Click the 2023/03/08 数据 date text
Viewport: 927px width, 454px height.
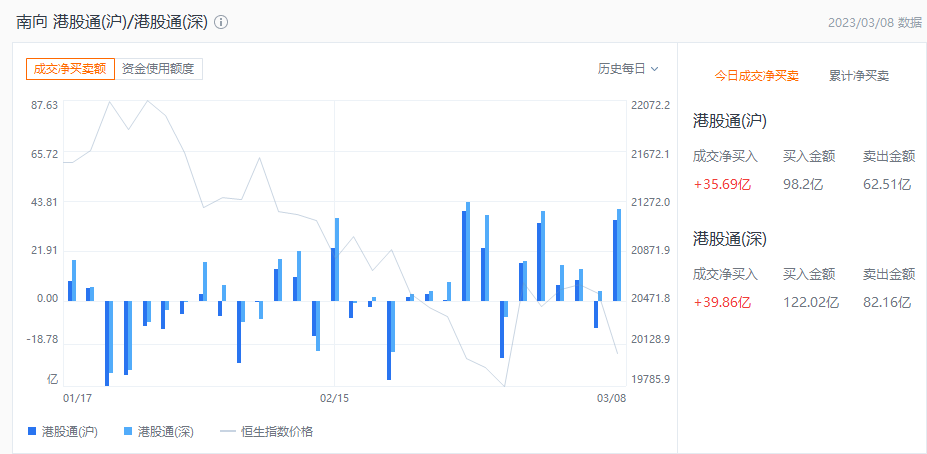[x=874, y=23]
